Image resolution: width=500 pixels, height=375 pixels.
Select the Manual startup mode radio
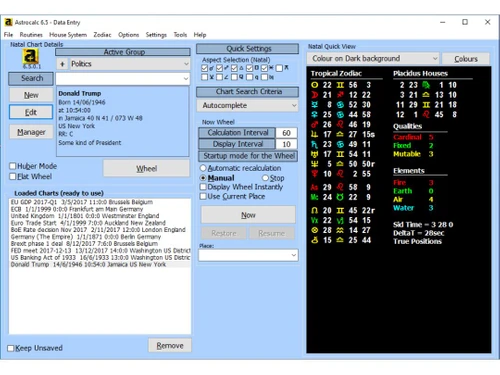point(203,178)
